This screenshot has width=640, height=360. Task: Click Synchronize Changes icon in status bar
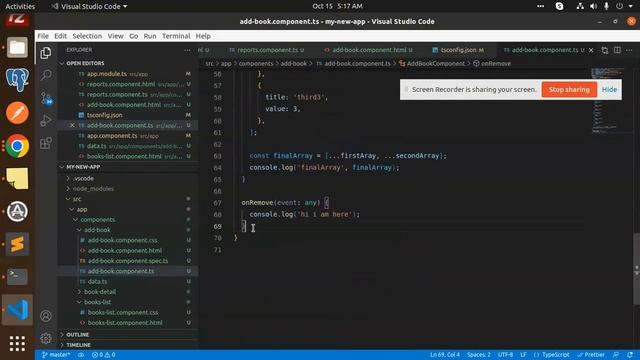tap(81, 355)
